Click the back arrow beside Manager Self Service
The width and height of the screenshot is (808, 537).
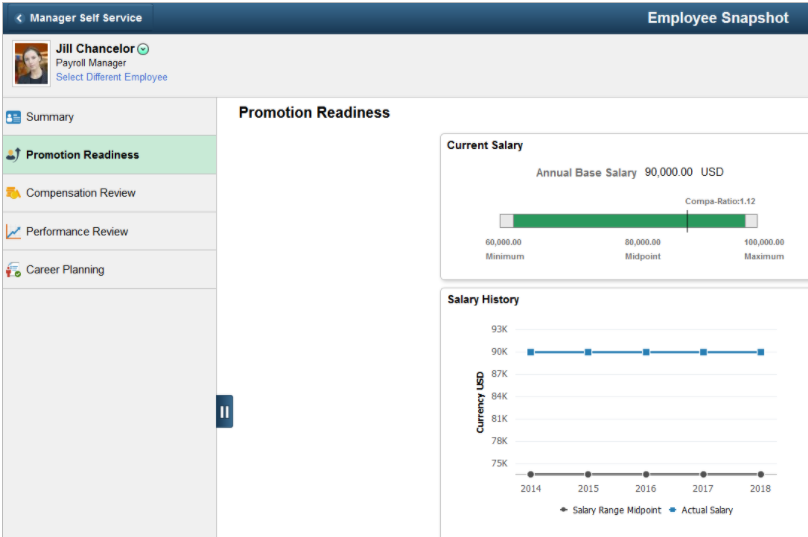(x=19, y=18)
